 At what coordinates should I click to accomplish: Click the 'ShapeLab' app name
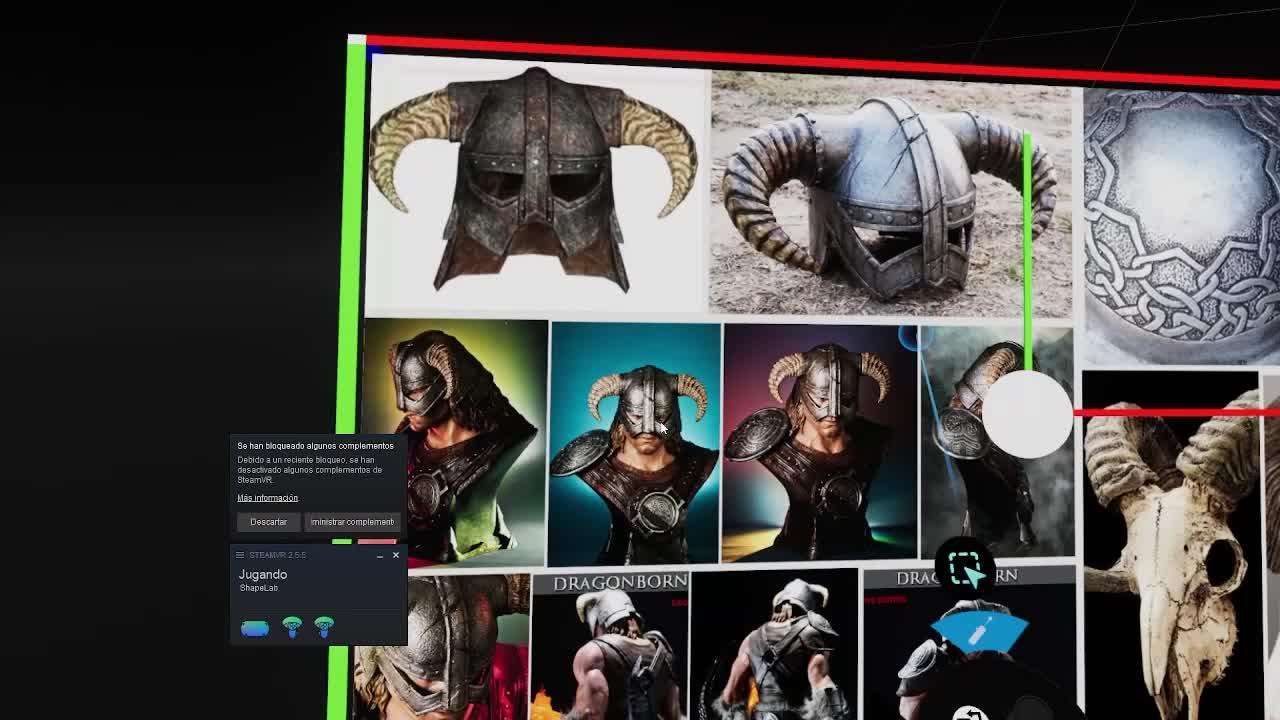point(258,588)
